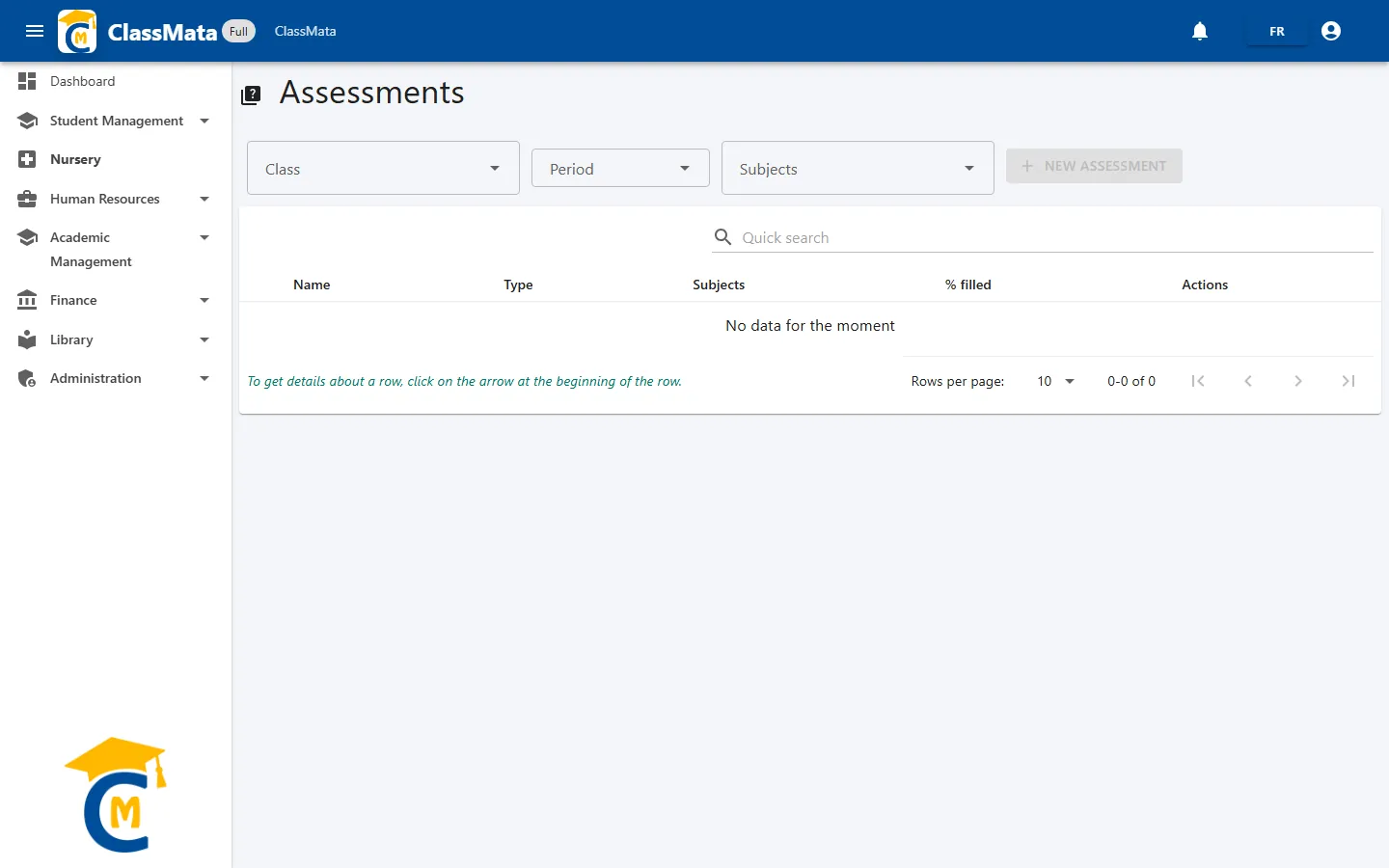Expand Library submenu arrow

point(204,339)
